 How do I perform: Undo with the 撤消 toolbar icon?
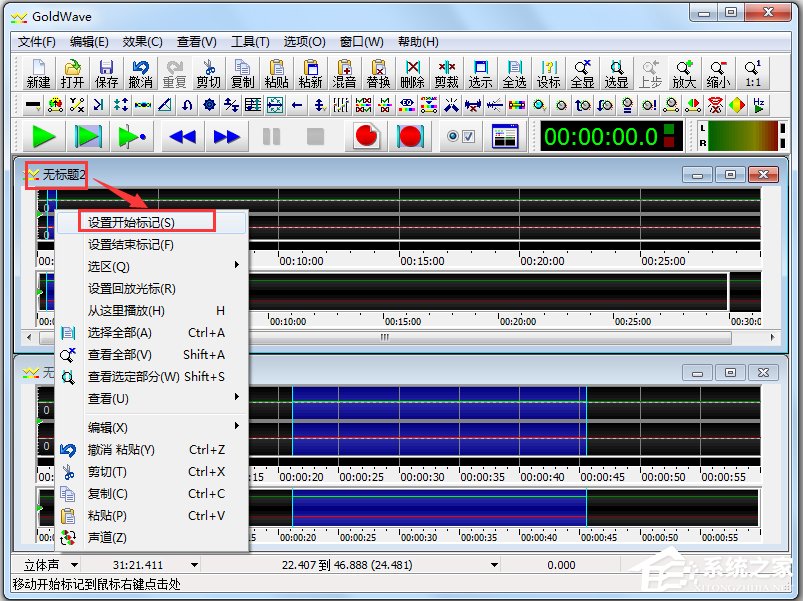[140, 73]
